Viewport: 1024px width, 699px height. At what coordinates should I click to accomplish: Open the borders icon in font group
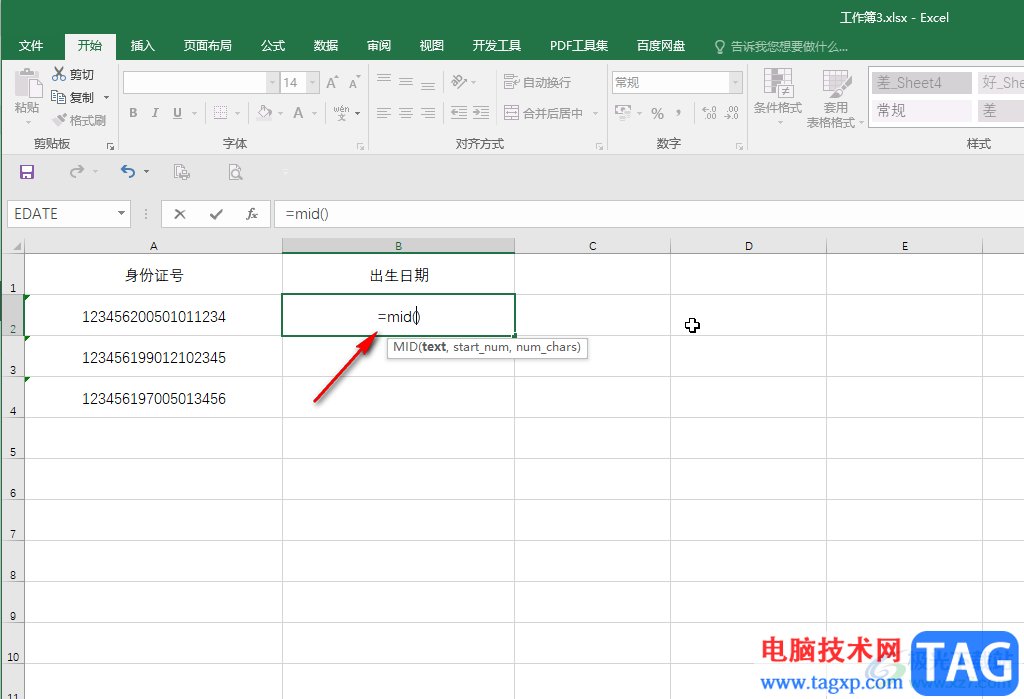coord(221,113)
